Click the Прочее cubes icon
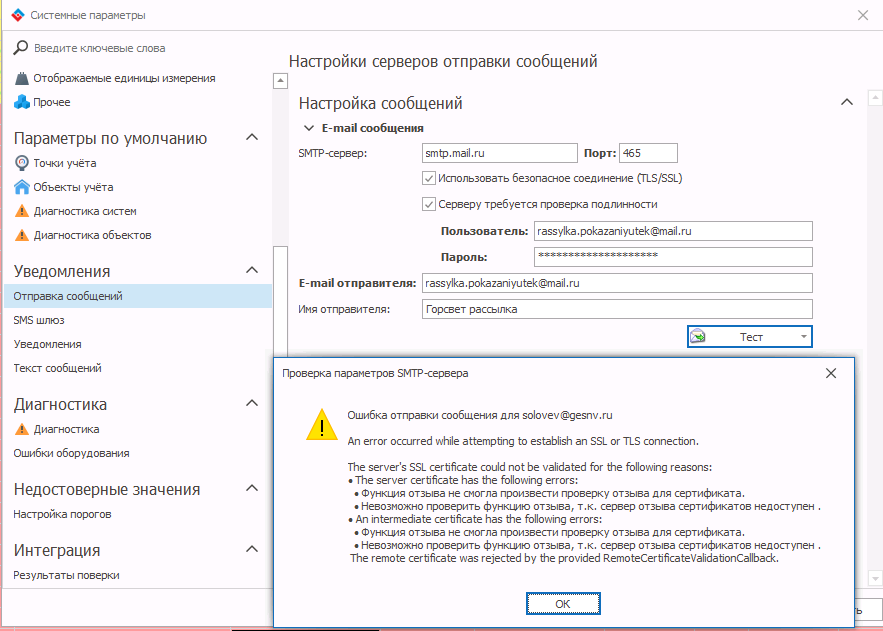883x631 pixels. coord(21,102)
